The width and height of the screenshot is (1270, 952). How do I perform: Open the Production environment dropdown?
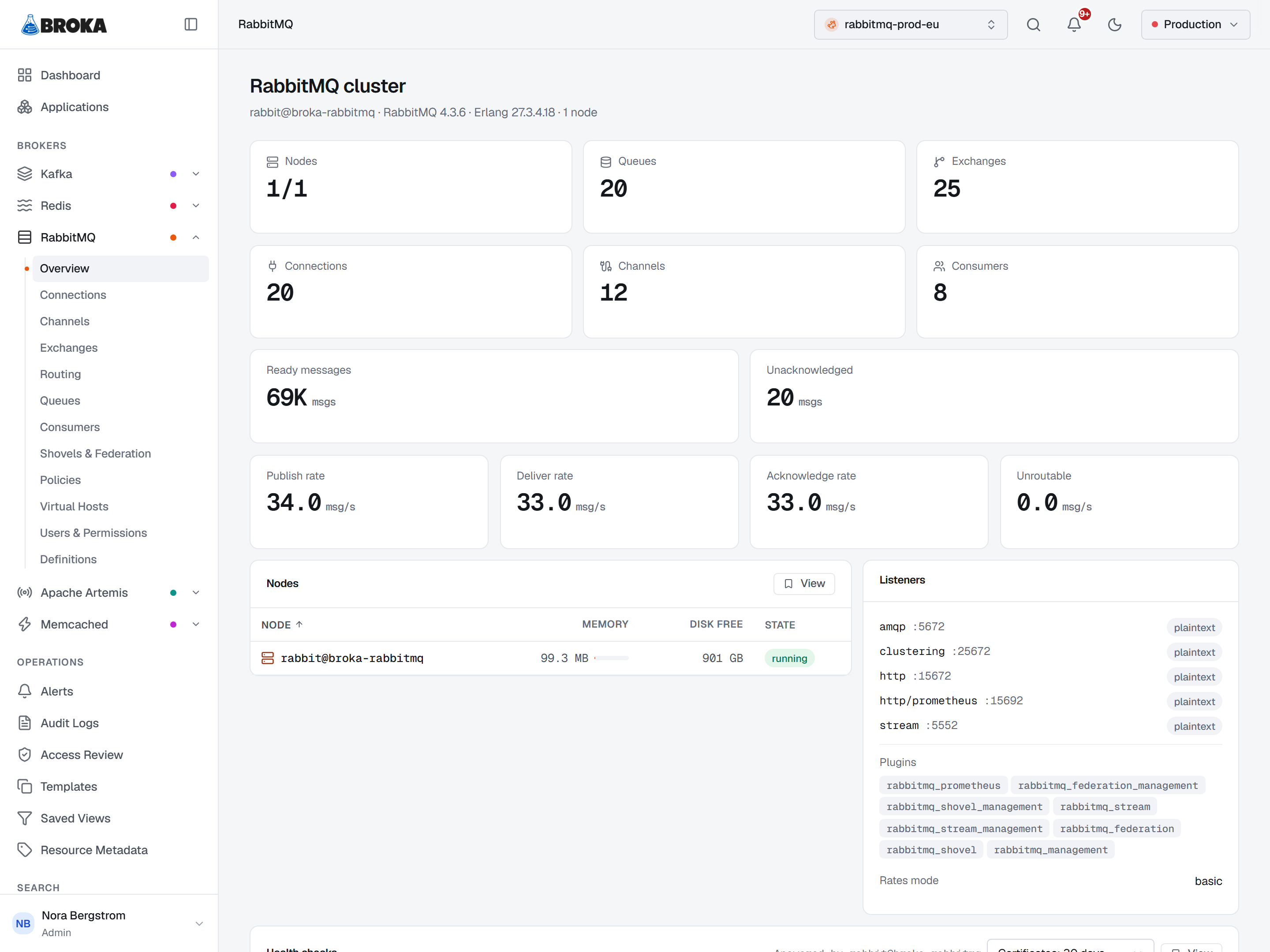coord(1195,24)
